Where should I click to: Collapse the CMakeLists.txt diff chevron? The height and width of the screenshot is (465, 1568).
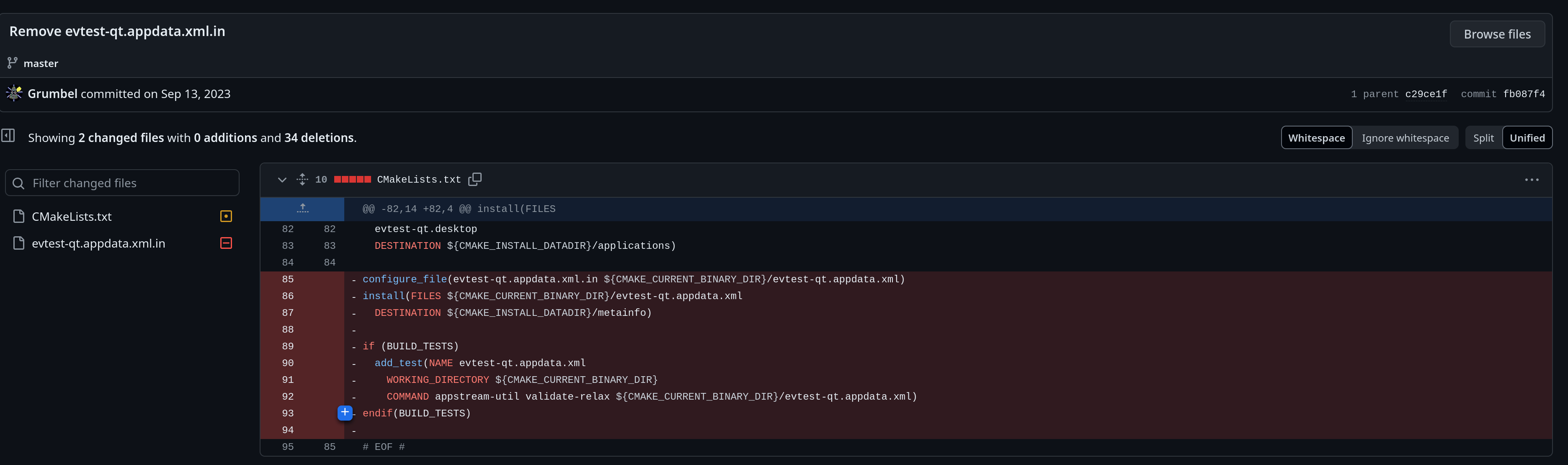click(x=282, y=180)
